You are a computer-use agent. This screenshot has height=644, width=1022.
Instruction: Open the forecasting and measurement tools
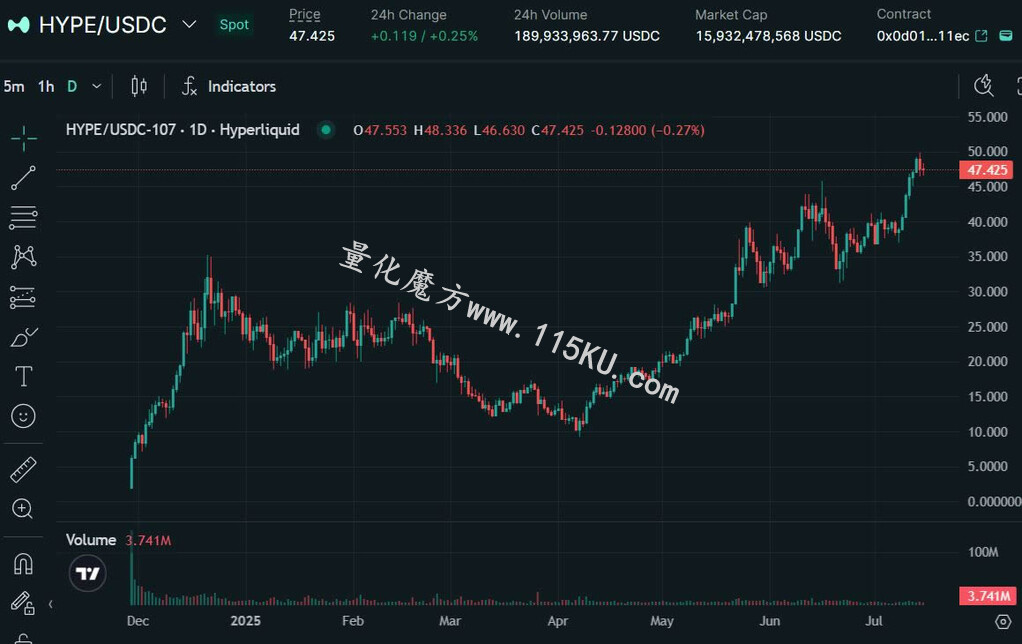click(23, 297)
